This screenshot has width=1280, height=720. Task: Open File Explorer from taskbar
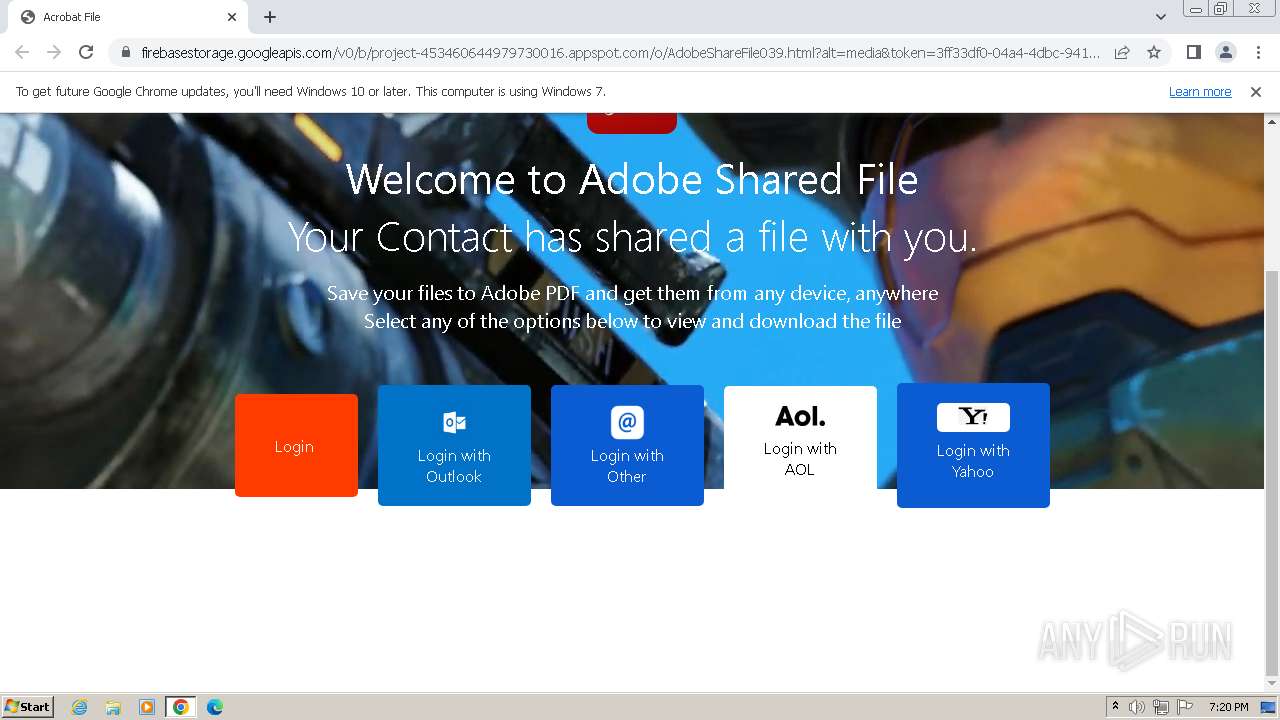113,707
